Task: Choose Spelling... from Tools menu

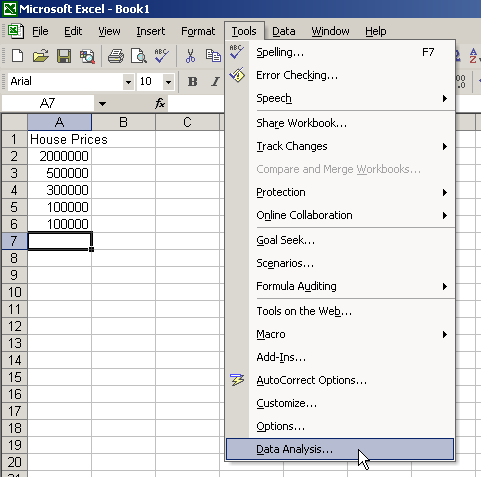Action: 340,52
